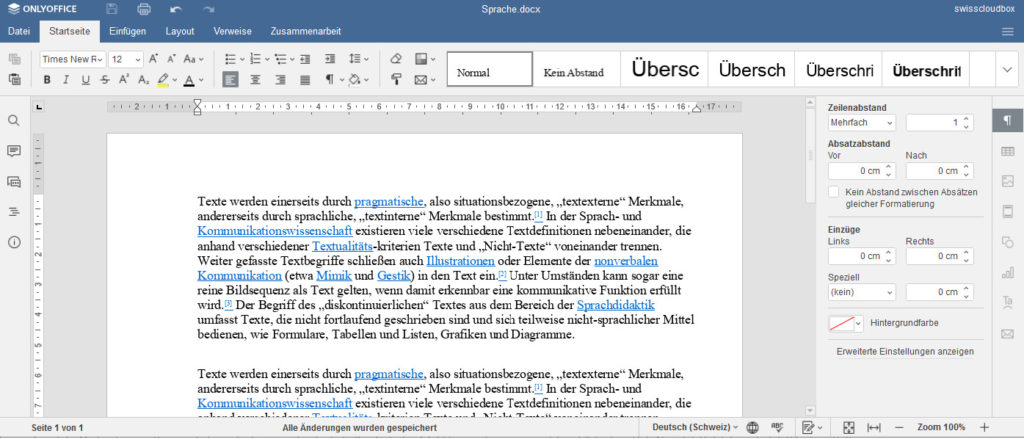Justify the paragraph text
The width and height of the screenshot is (1024, 439).
pyautogui.click(x=305, y=80)
